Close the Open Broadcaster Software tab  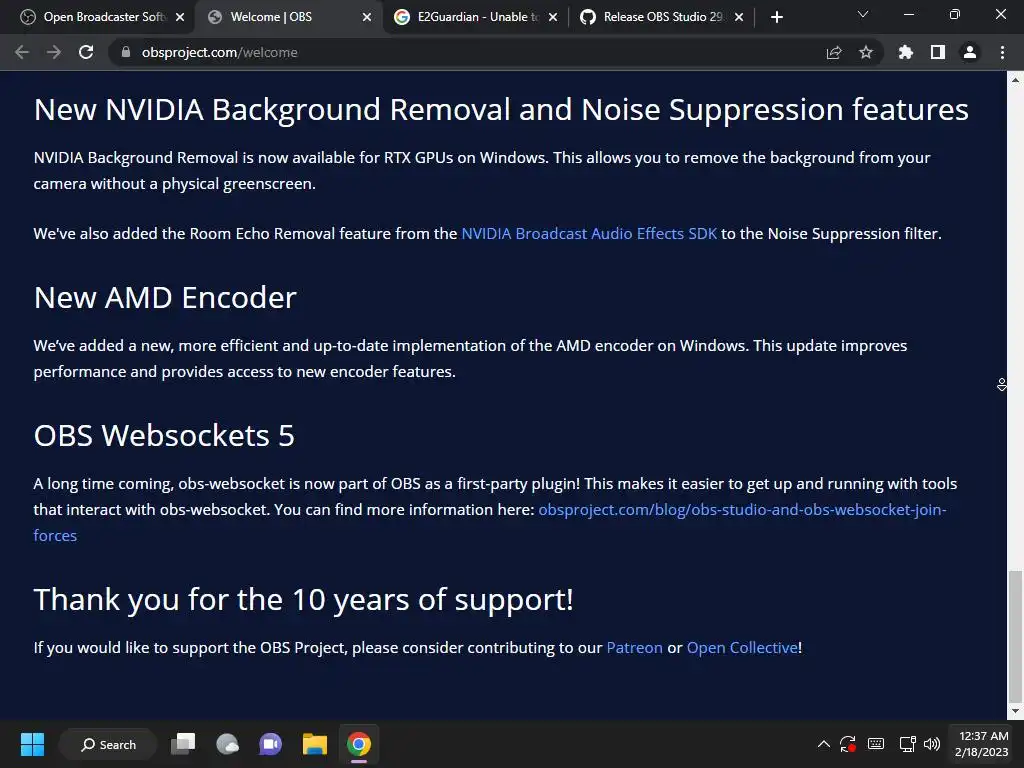click(180, 17)
